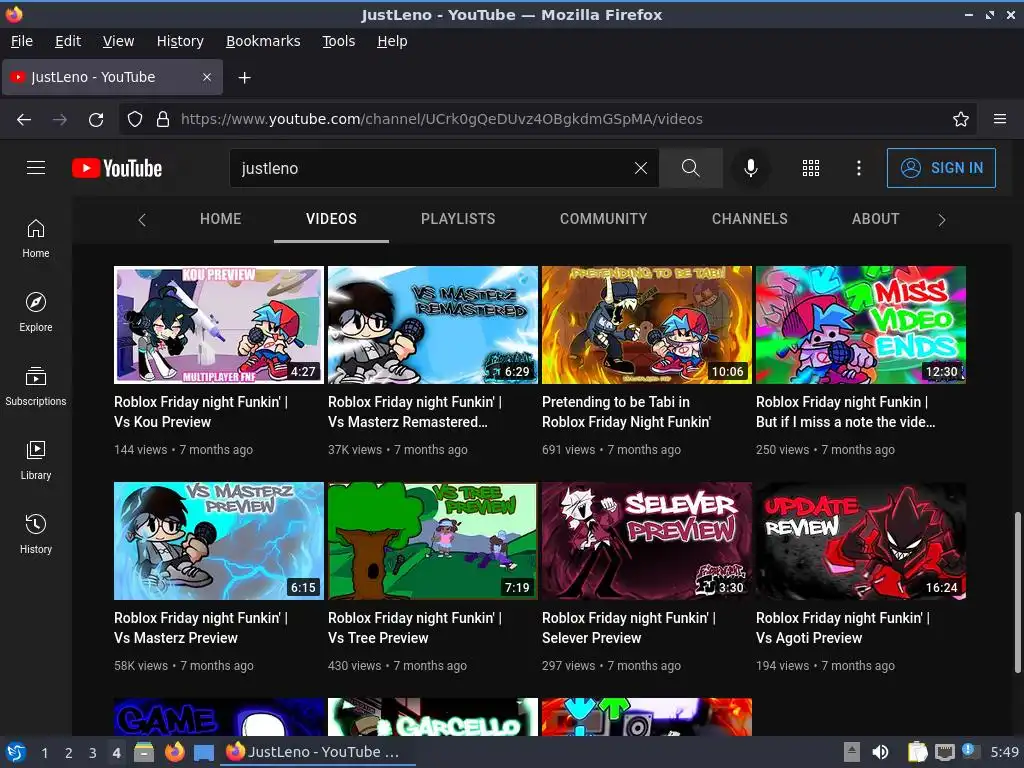This screenshot has width=1024, height=768.
Task: Open a new browser tab
Action: click(x=244, y=78)
